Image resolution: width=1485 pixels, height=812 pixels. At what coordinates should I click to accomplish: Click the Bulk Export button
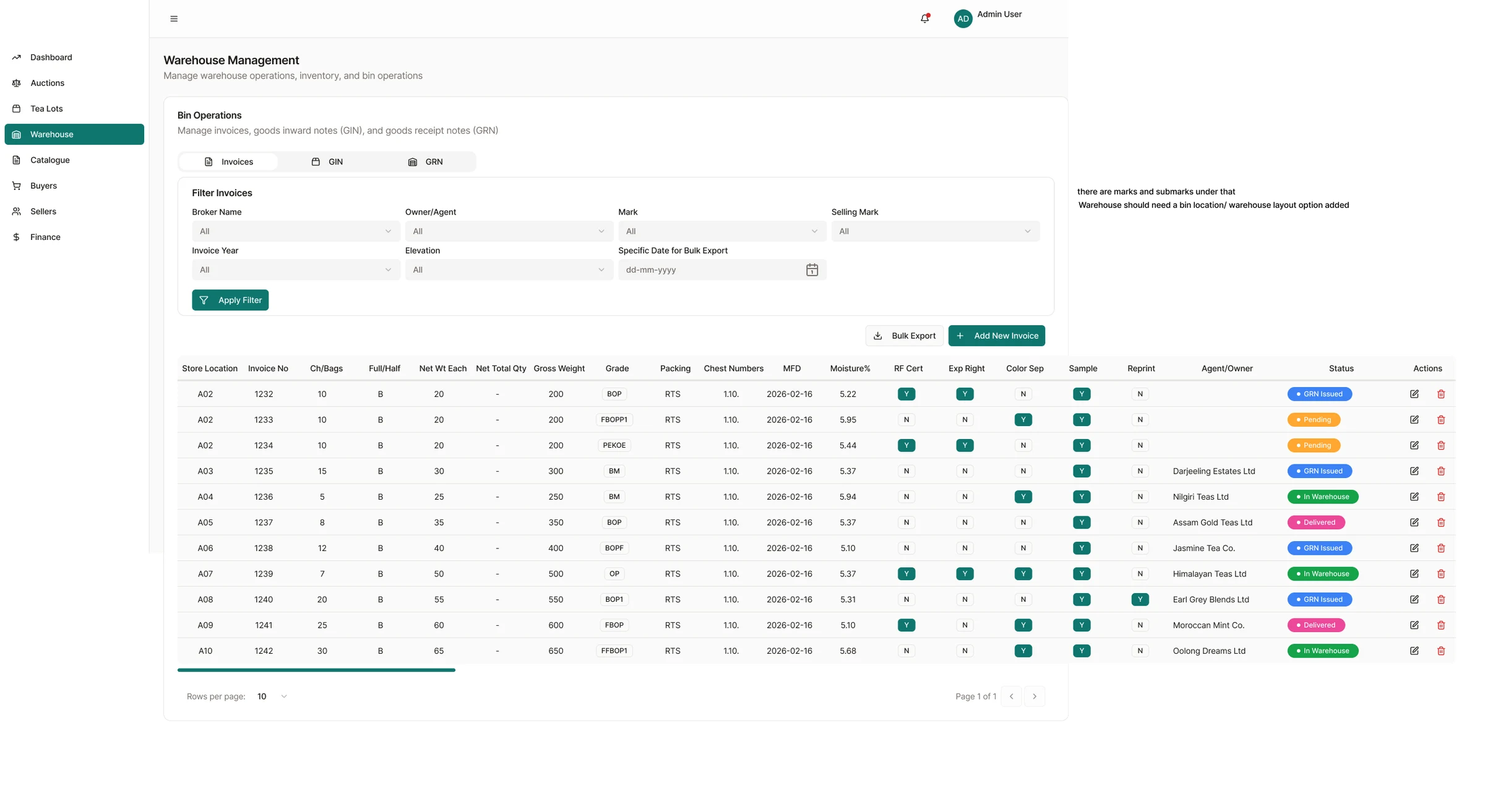[x=904, y=336]
